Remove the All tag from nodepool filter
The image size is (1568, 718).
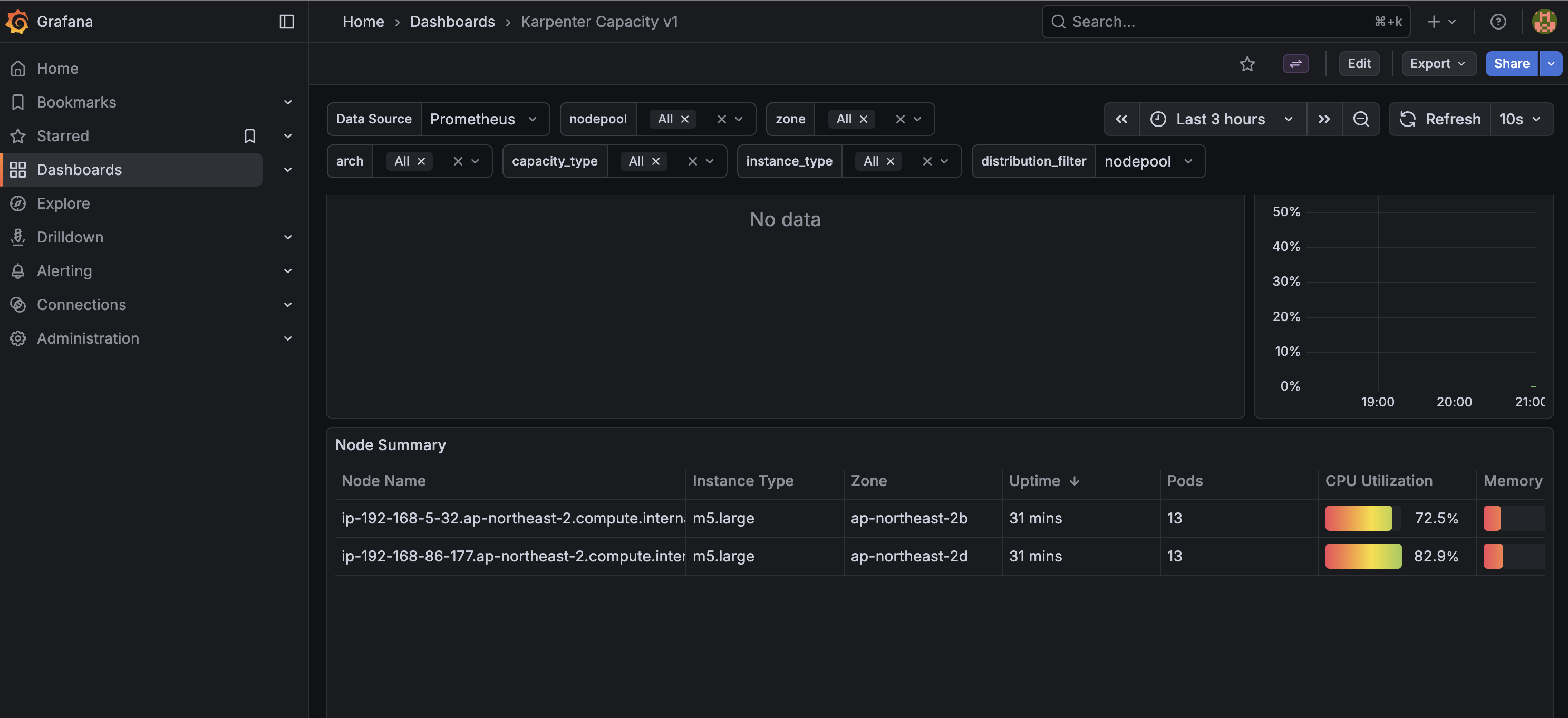[685, 119]
